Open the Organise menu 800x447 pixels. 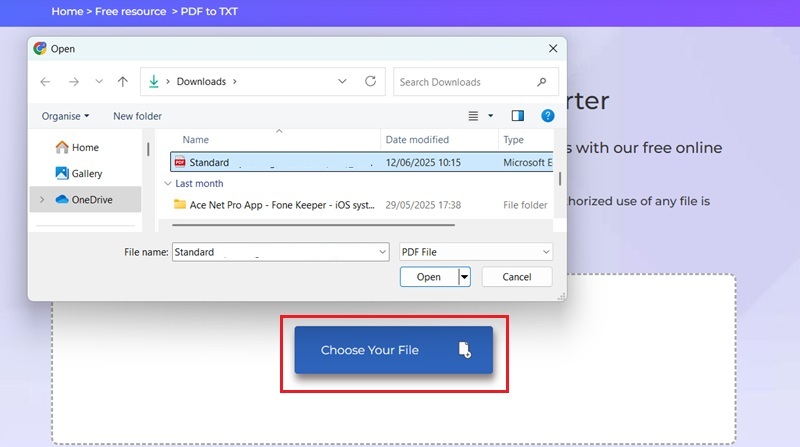[x=65, y=116]
